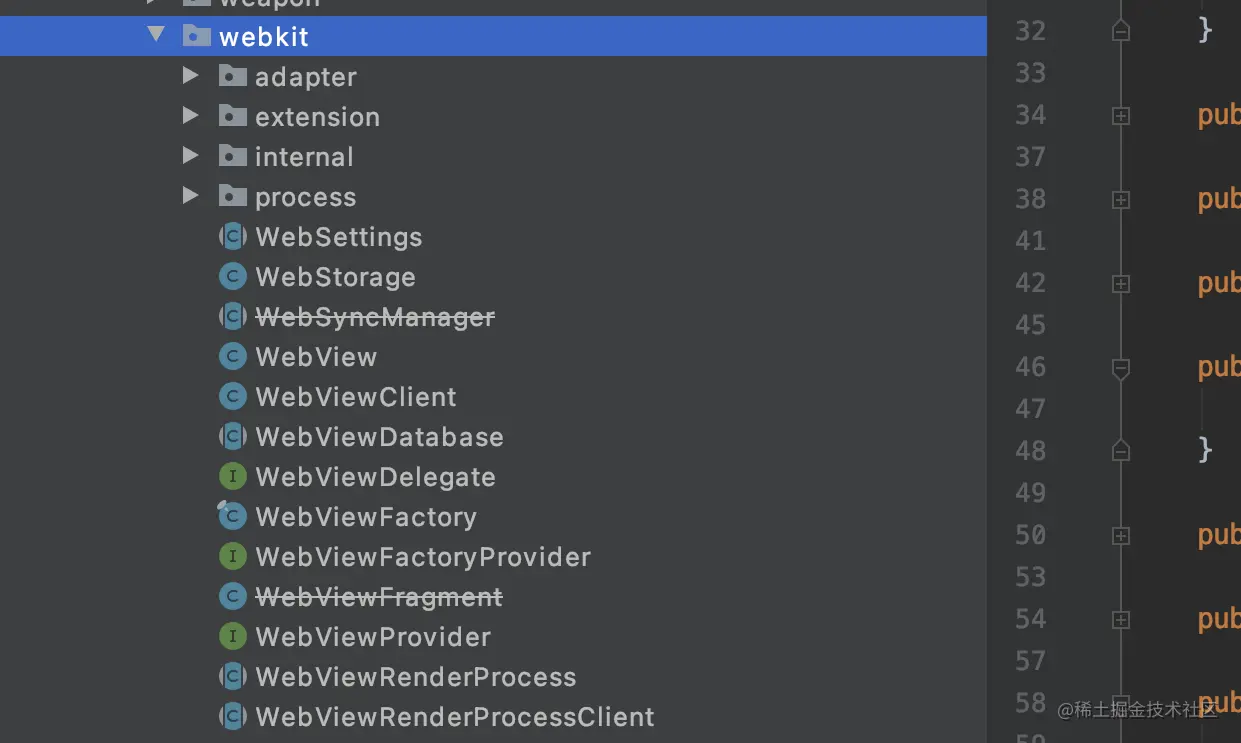Open WebViewRenderProcessClient file
Viewport: 1241px width, 743px height.
(x=454, y=717)
